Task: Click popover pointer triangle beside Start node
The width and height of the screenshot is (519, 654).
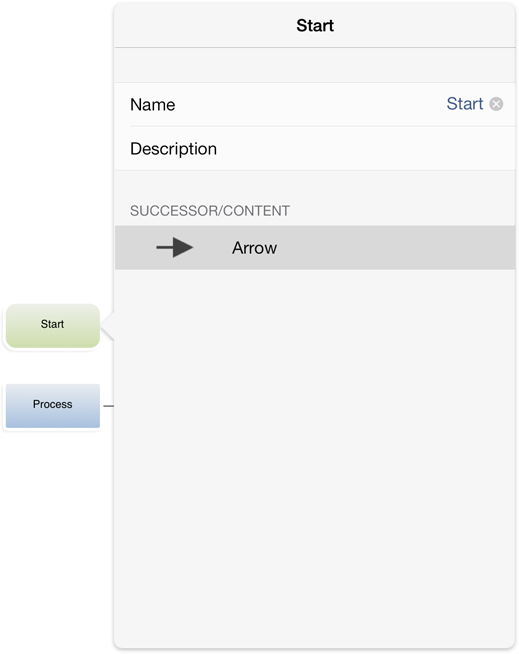Action: (x=108, y=326)
